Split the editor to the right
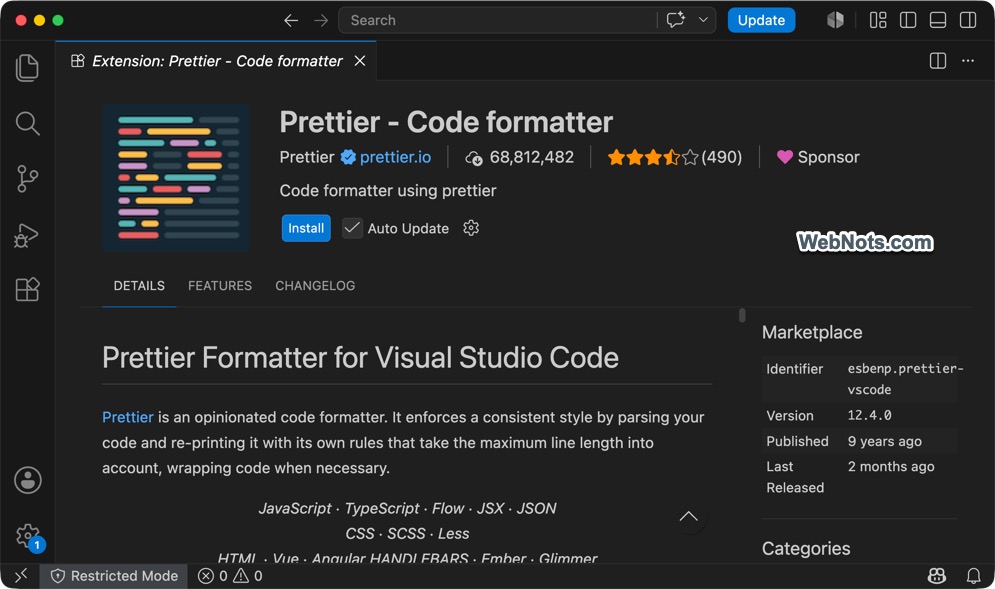995x589 pixels. click(938, 61)
